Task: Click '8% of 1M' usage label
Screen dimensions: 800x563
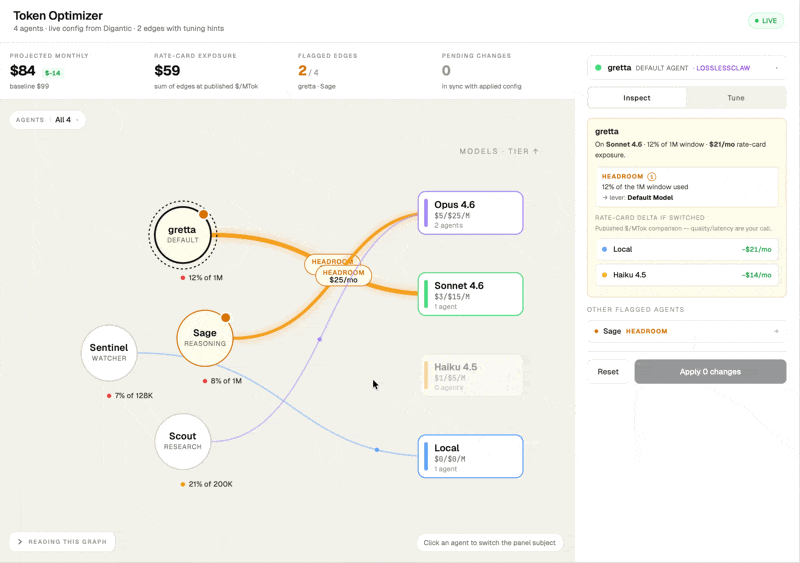Action: [226, 381]
